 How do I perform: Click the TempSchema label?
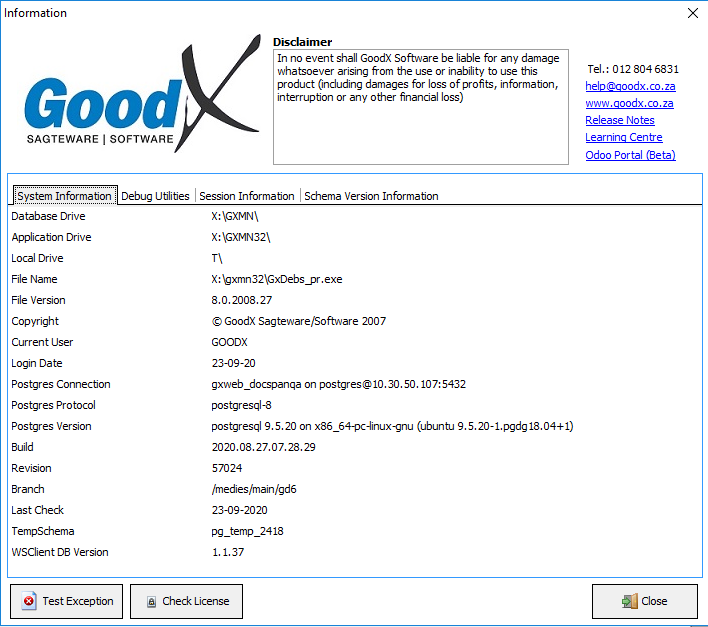click(43, 531)
